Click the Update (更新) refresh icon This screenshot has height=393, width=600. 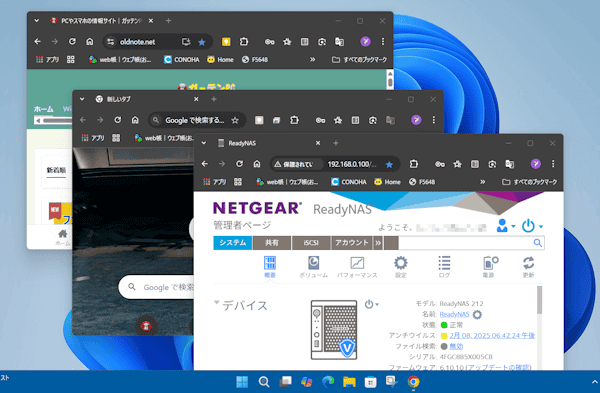[528, 267]
